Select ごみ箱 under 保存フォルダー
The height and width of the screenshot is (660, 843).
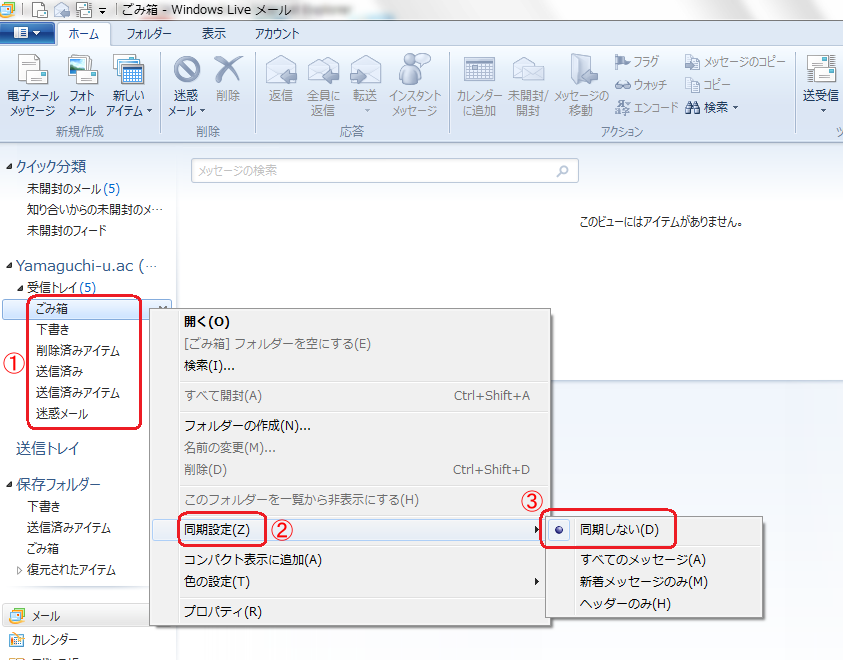pyautogui.click(x=43, y=549)
